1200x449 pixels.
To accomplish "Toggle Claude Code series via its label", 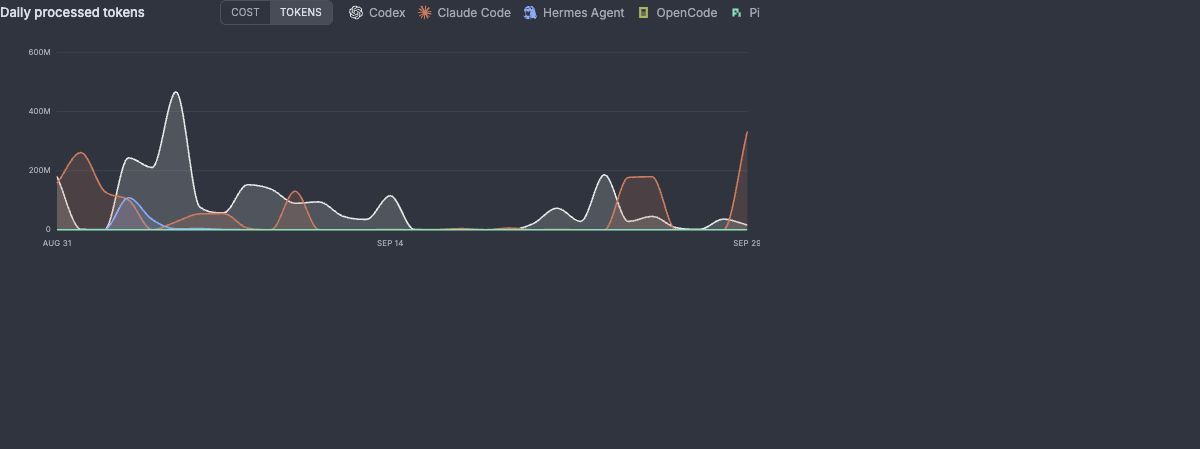I will pos(474,13).
